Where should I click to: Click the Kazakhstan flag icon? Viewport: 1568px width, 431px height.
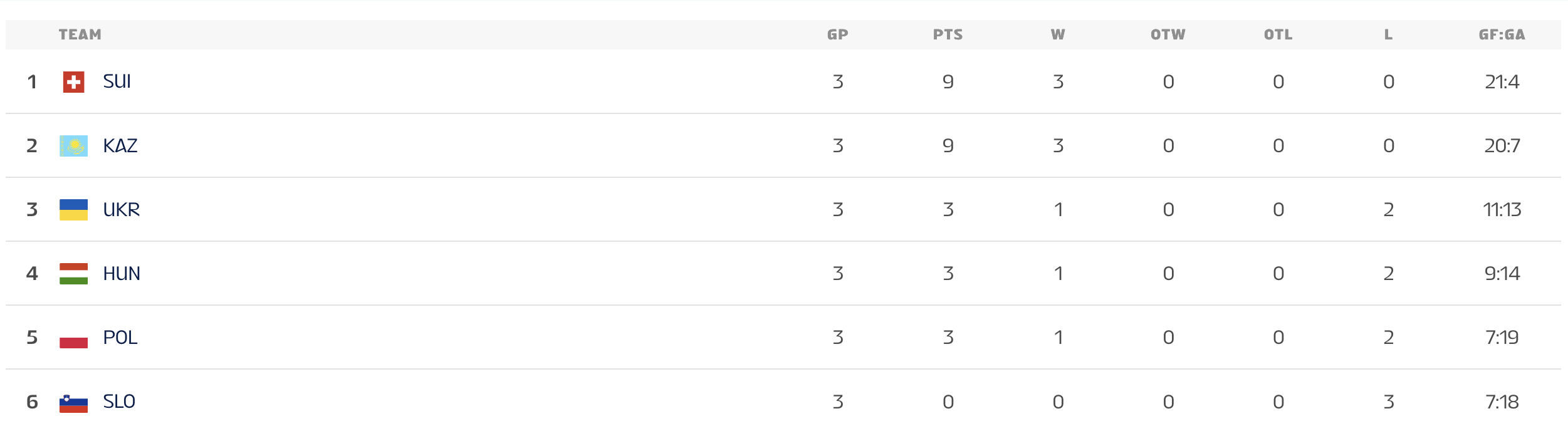point(73,146)
